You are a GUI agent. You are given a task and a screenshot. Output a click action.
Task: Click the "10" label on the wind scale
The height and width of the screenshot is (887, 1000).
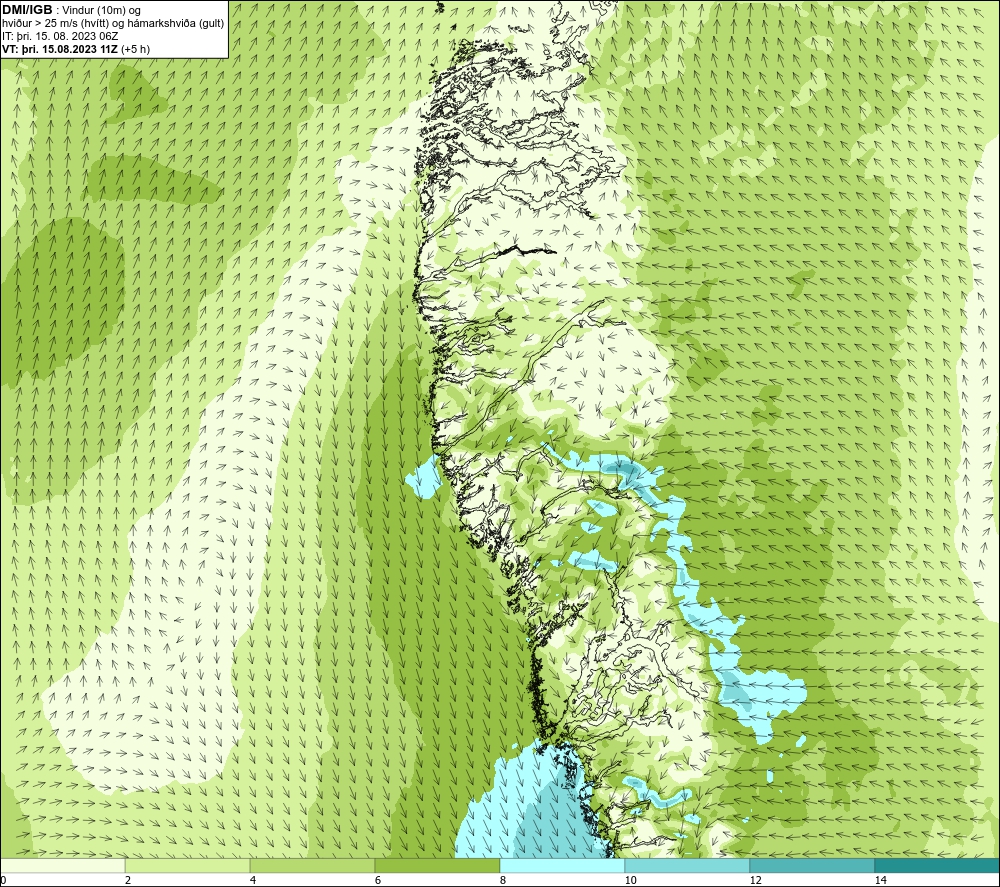pyautogui.click(x=630, y=881)
